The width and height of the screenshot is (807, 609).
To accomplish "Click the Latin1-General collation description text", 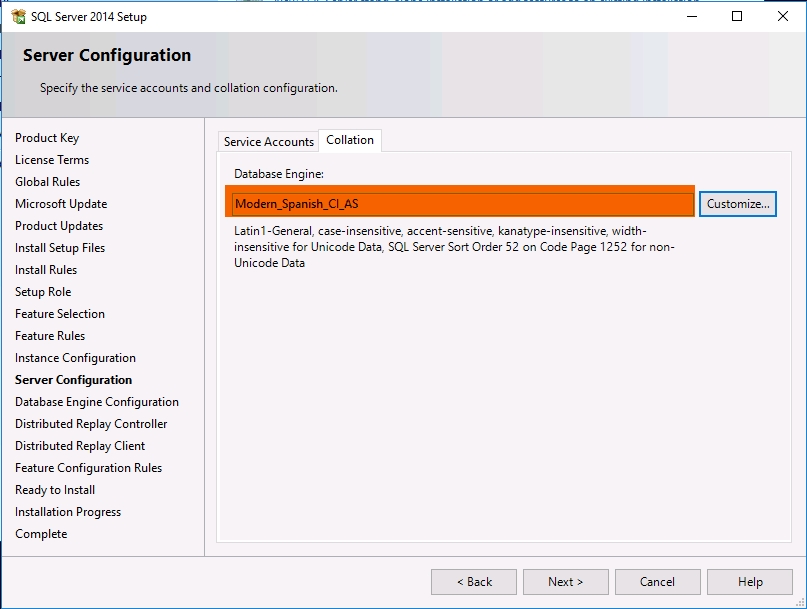I will click(454, 247).
